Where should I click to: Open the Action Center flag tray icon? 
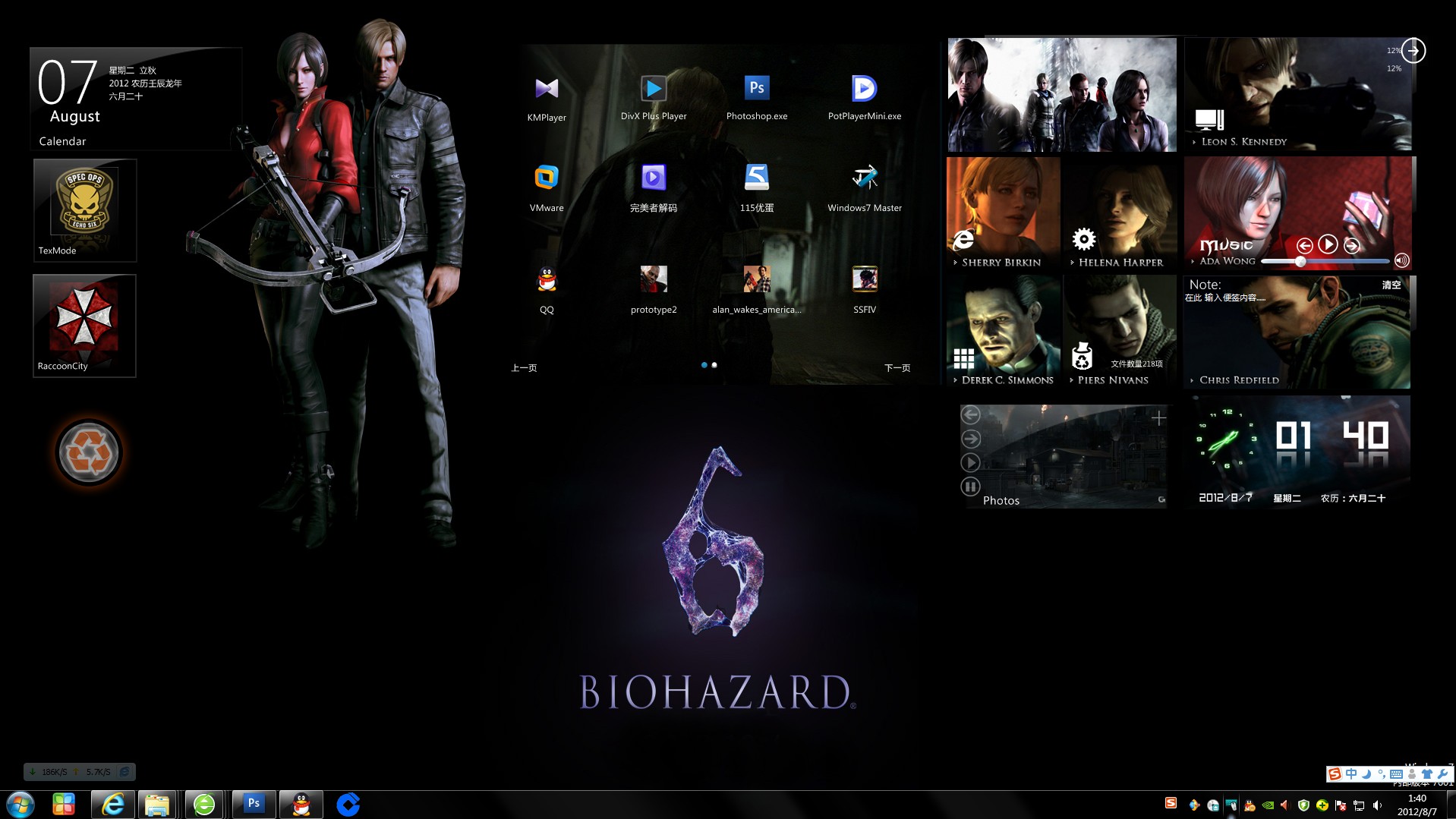[x=1341, y=806]
